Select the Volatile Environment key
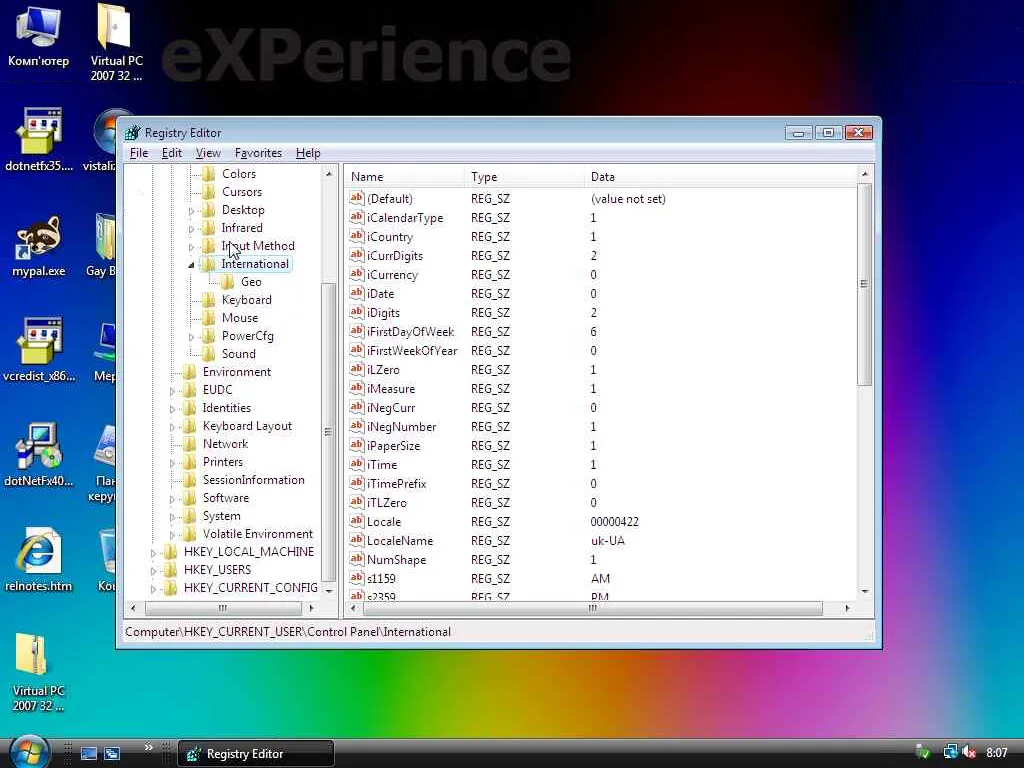 (258, 534)
